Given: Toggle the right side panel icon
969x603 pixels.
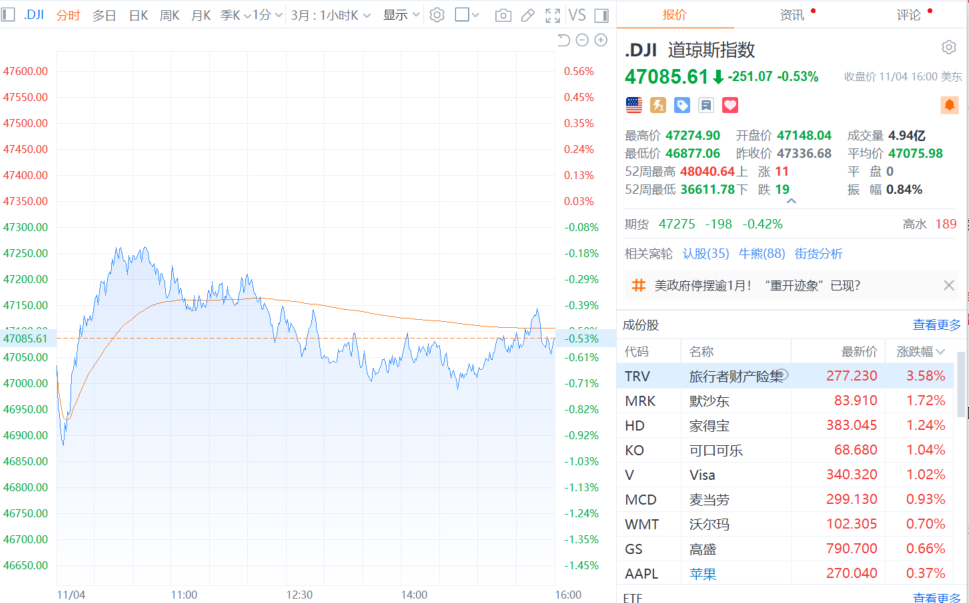Looking at the screenshot, I should [x=601, y=15].
